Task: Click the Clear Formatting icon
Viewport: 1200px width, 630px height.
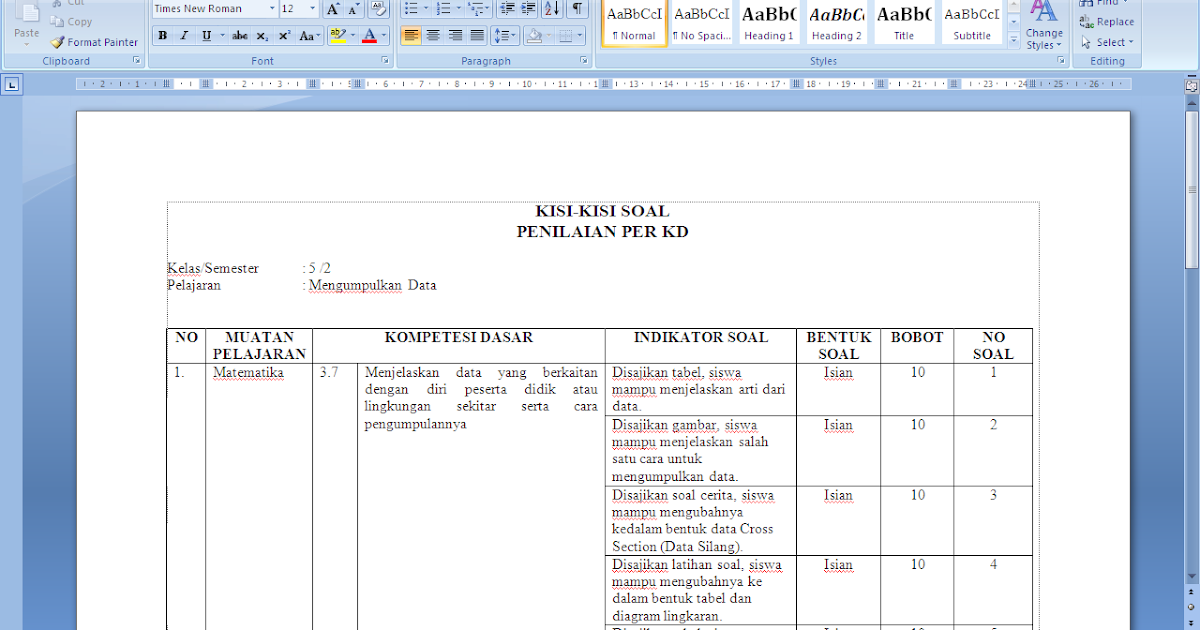Action: [378, 9]
